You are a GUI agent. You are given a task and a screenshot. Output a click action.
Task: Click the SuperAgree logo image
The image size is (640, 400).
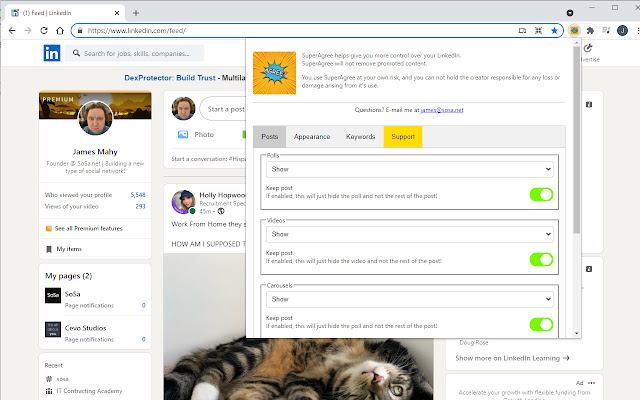[274, 73]
